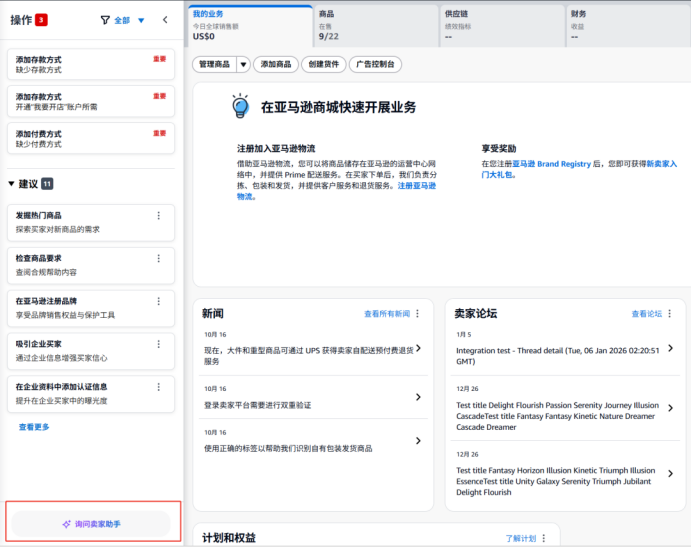
Task: Select the 在企业资料中添加认证信息 suggestion card
Action: [x=91, y=394]
